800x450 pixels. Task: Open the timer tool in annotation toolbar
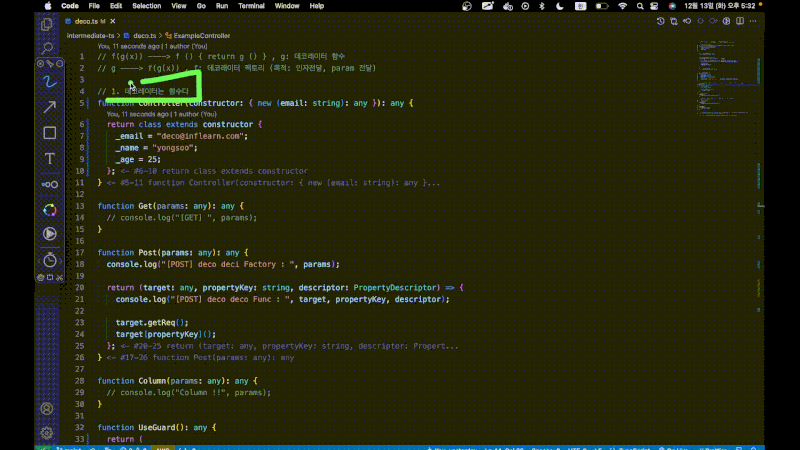49,260
